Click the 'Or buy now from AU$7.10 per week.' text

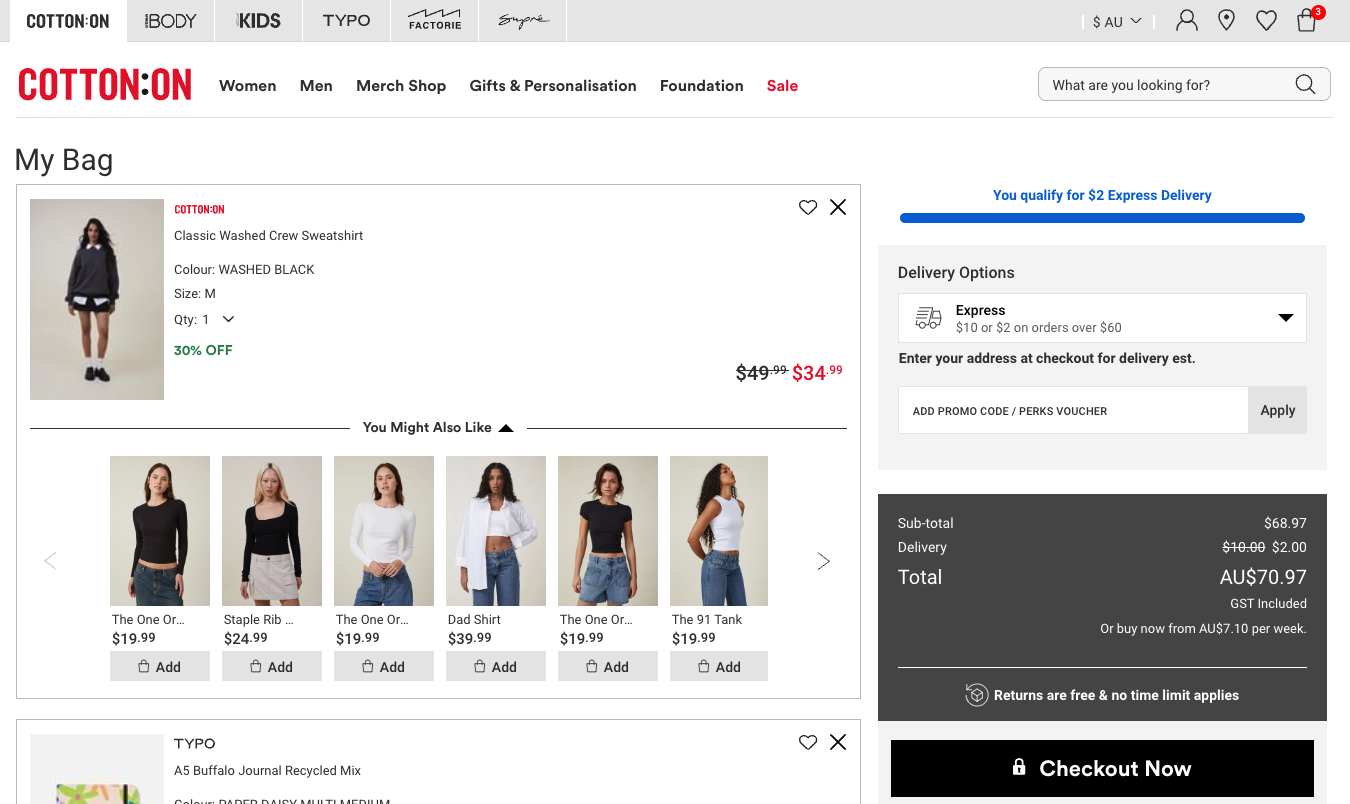[x=1203, y=629]
